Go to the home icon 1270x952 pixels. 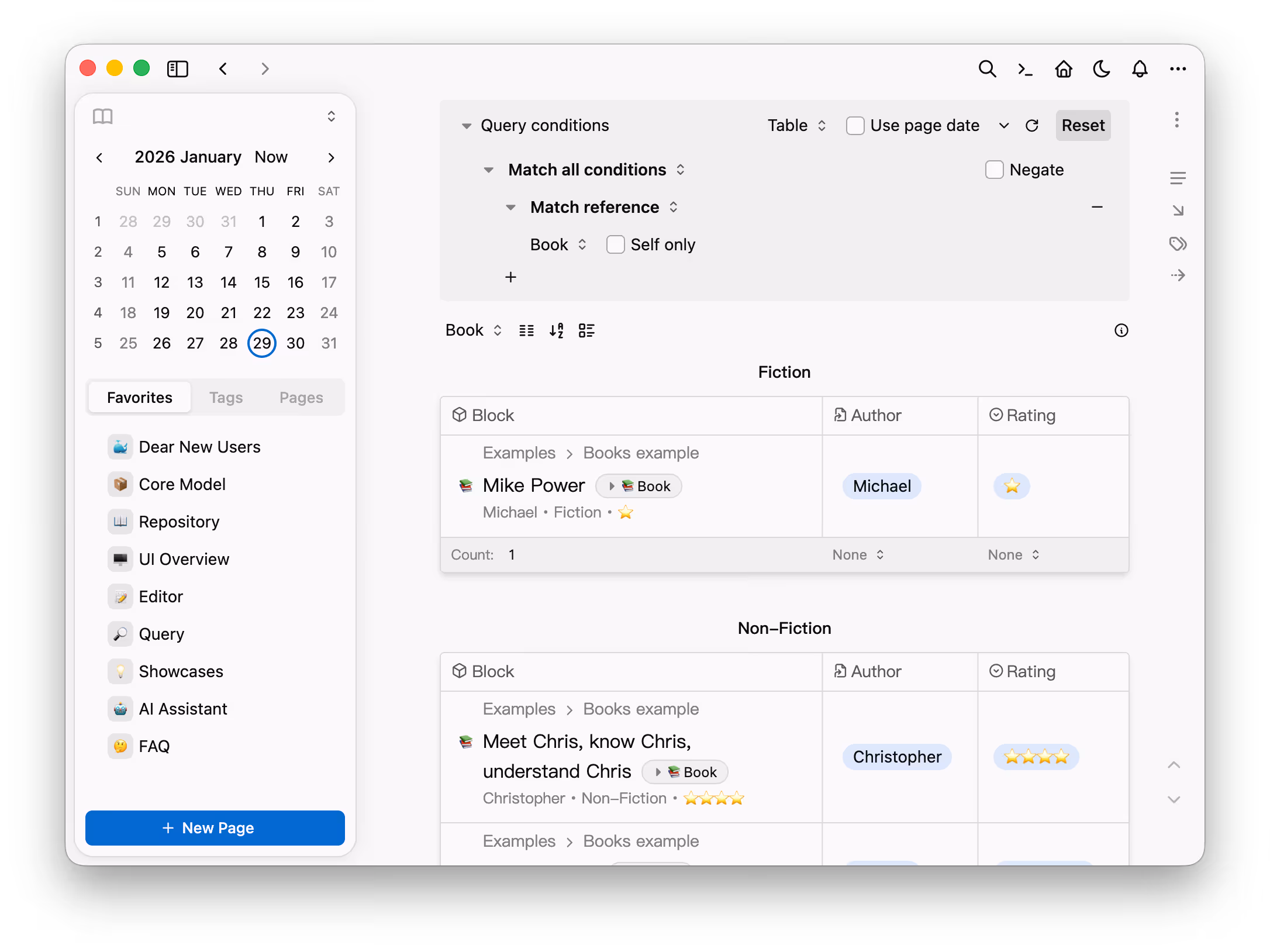click(1064, 69)
